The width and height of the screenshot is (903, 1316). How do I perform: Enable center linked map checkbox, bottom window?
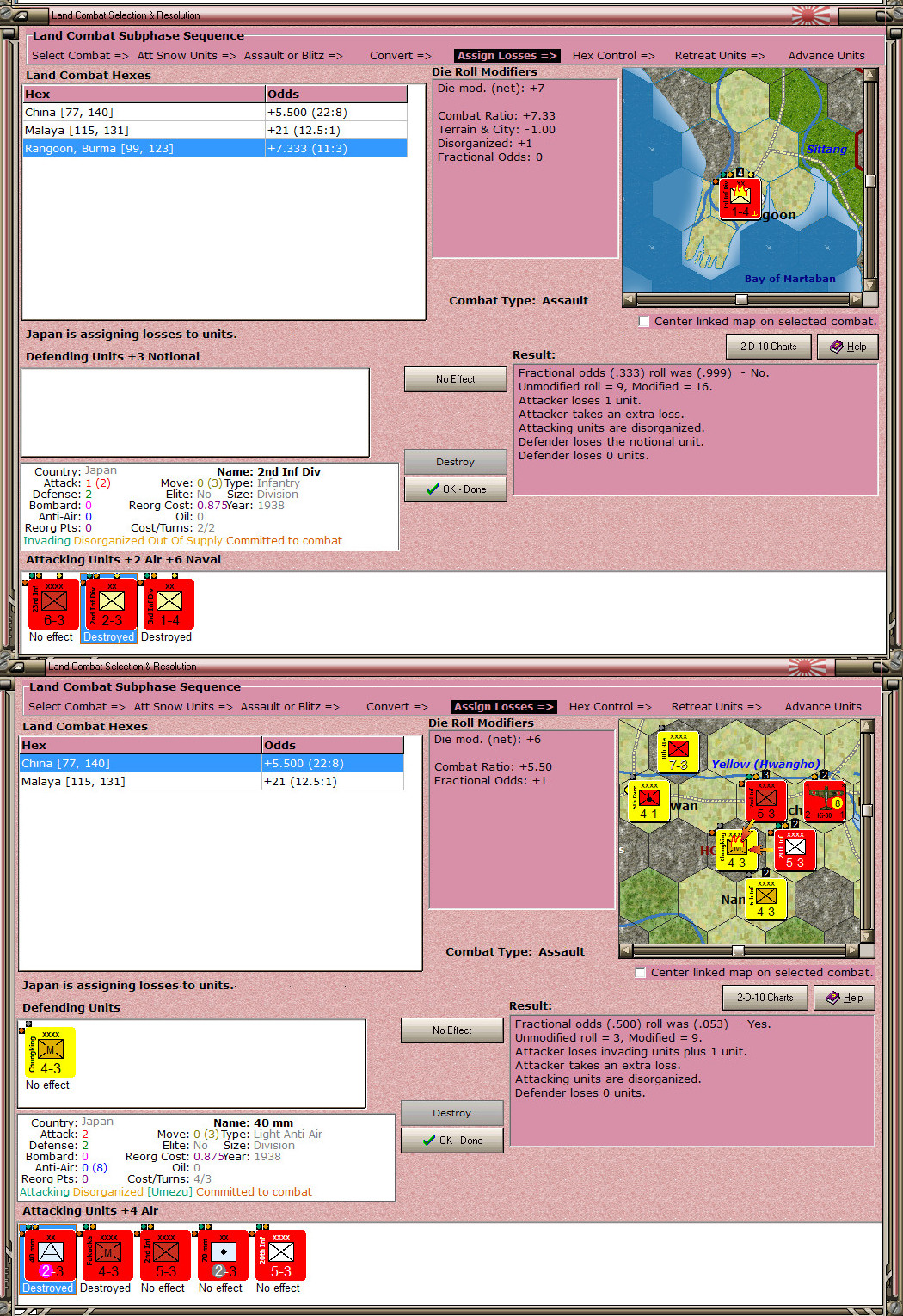coord(640,972)
